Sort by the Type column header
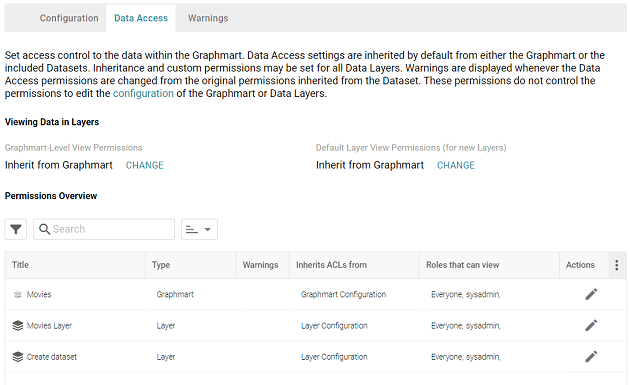The width and height of the screenshot is (630, 385). click(x=161, y=265)
